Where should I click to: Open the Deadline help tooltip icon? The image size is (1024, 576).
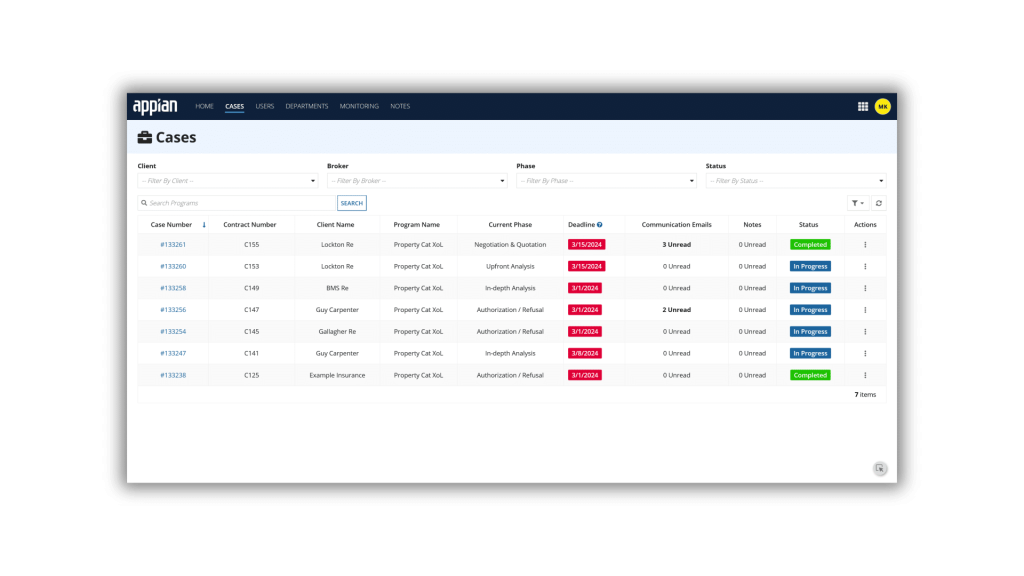(x=601, y=224)
